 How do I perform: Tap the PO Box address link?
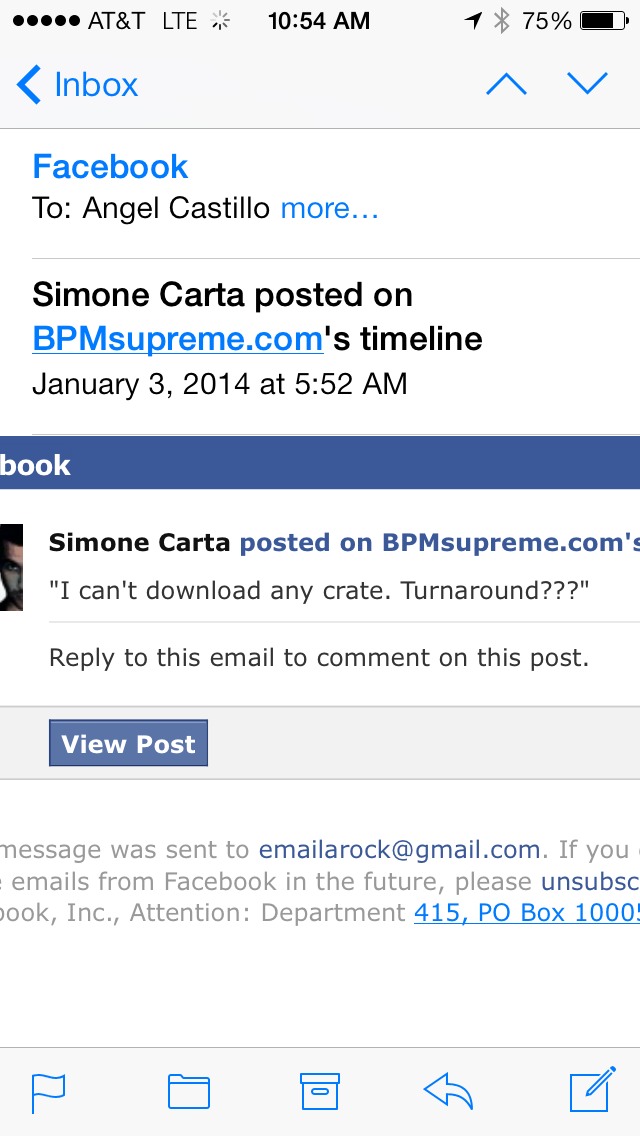pos(526,912)
